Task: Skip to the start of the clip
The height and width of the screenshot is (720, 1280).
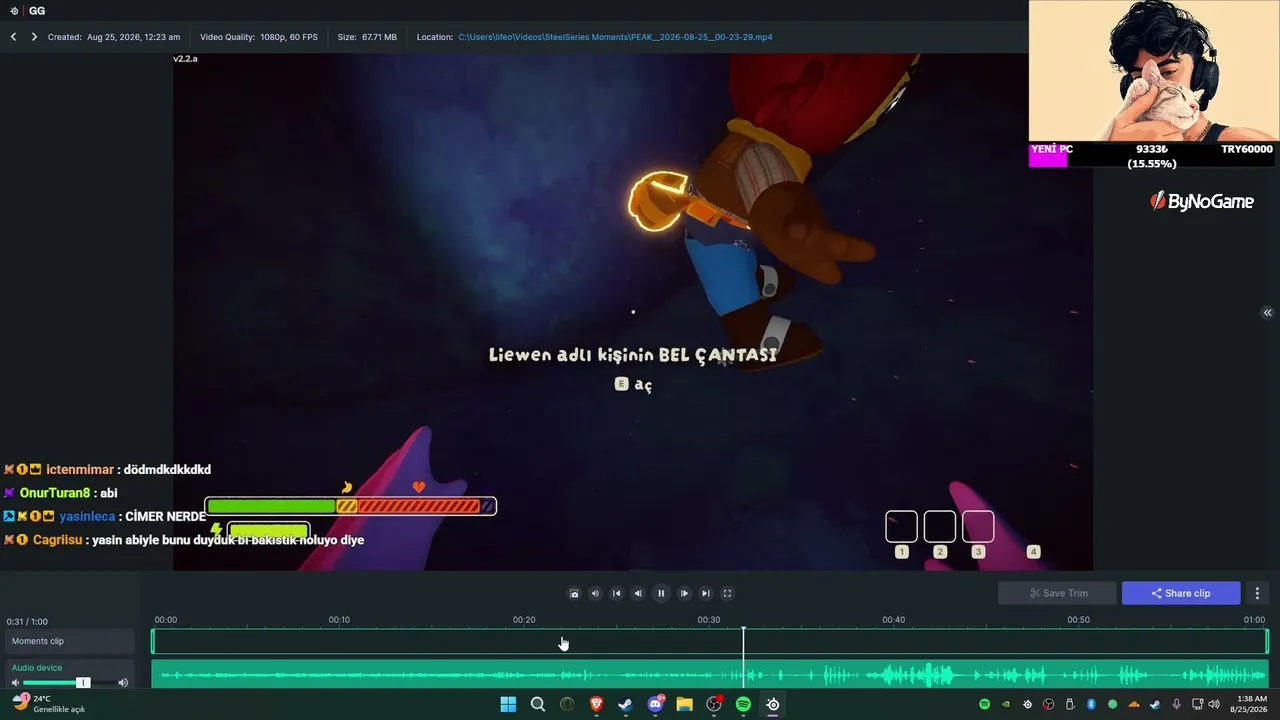Action: pyautogui.click(x=616, y=593)
